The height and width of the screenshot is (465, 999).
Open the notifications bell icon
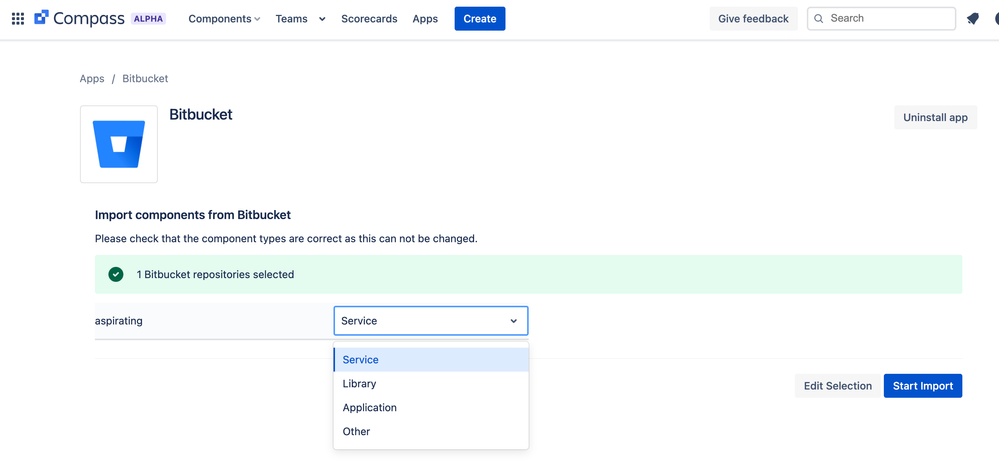pos(972,18)
